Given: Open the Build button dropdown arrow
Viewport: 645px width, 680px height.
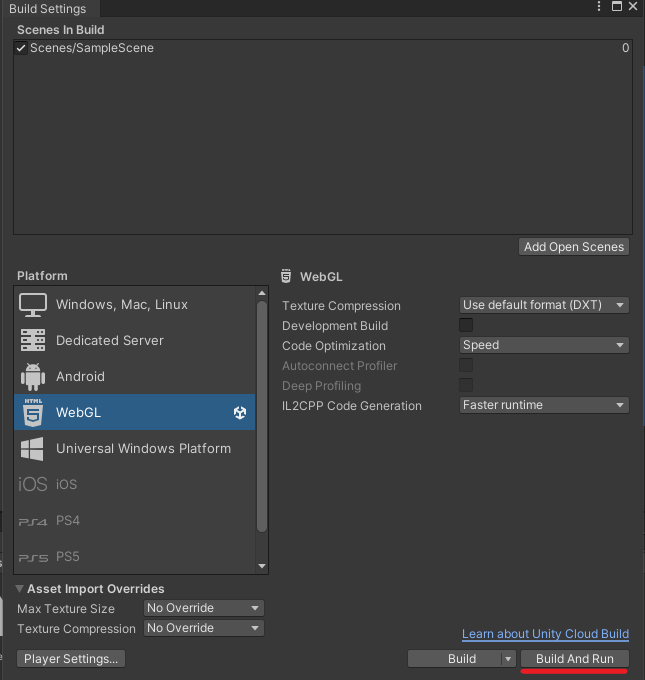Looking at the screenshot, I should coord(508,659).
